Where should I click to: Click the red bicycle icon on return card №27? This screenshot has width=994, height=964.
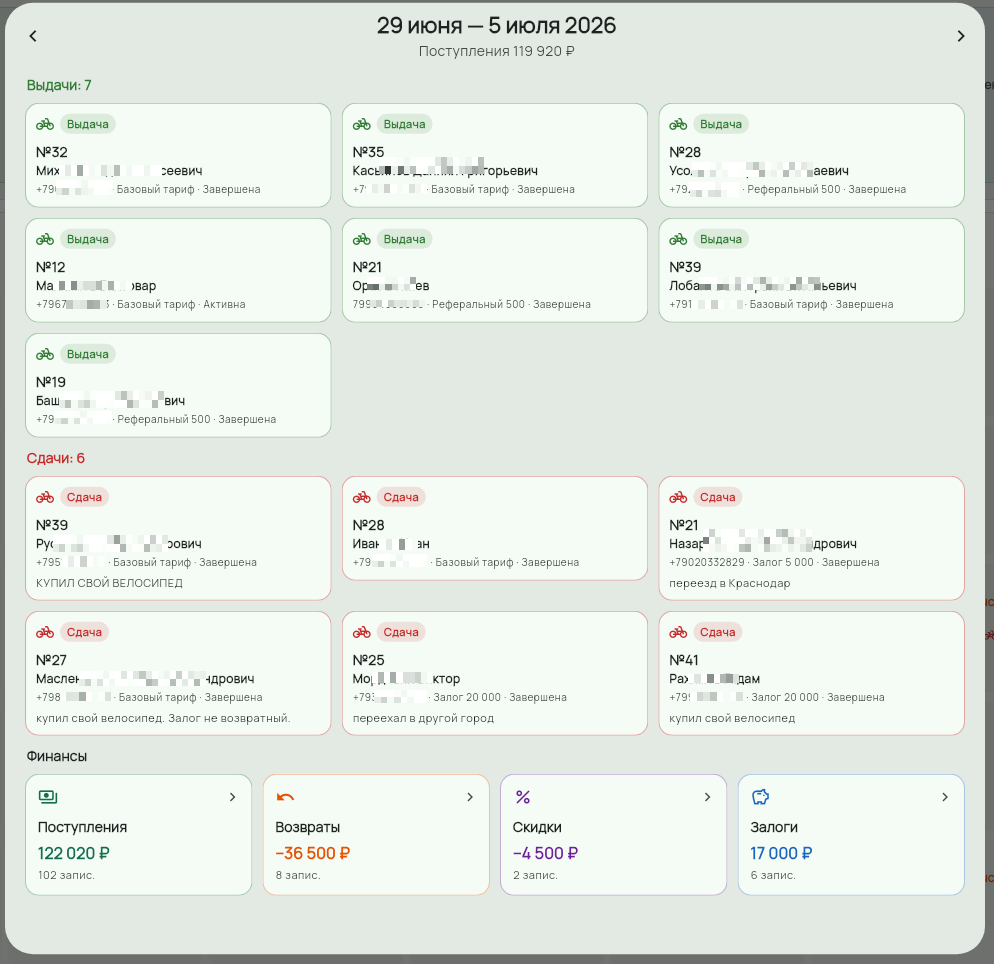[x=44, y=632]
